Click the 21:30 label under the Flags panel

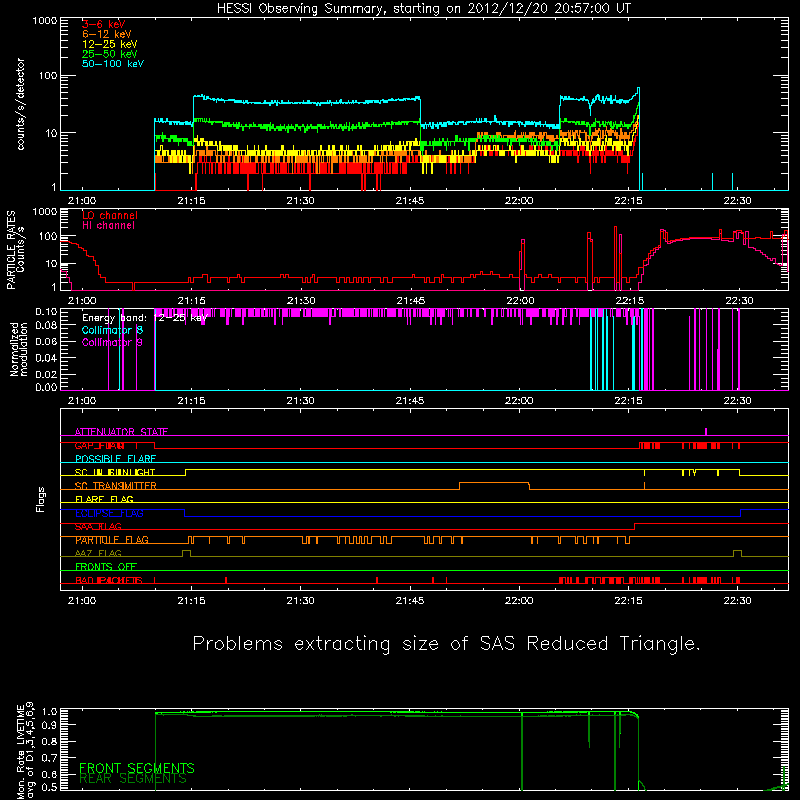pyautogui.click(x=301, y=601)
